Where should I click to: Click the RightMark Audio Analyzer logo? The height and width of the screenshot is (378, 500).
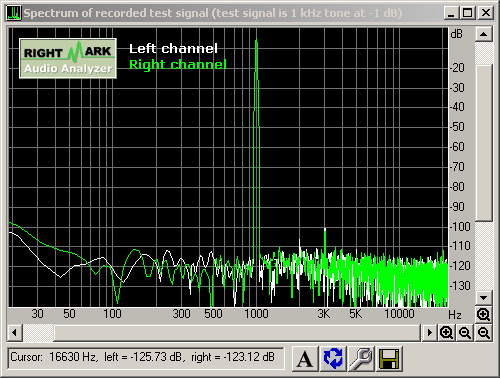(68, 58)
